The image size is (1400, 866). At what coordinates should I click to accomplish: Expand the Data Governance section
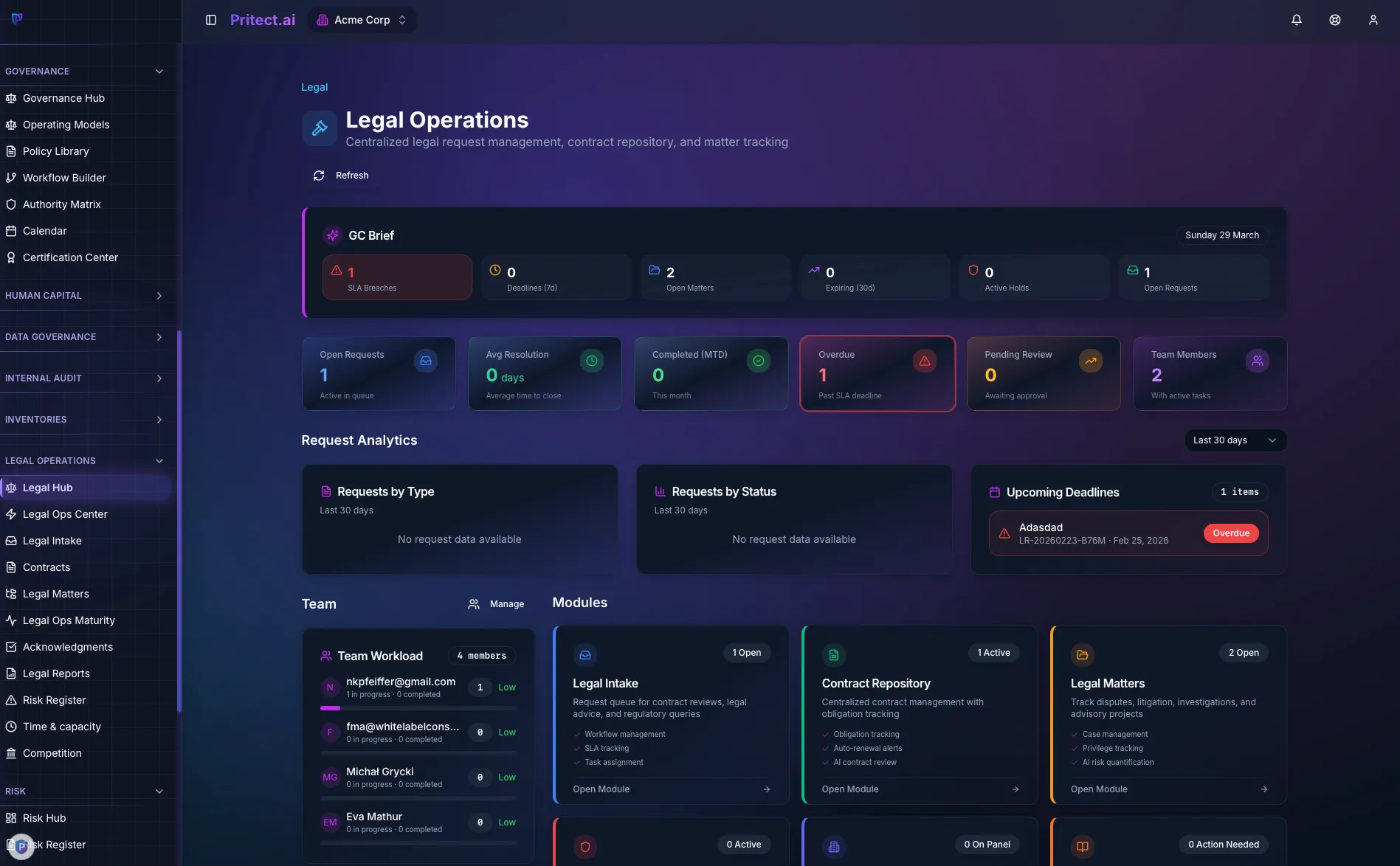tap(84, 337)
